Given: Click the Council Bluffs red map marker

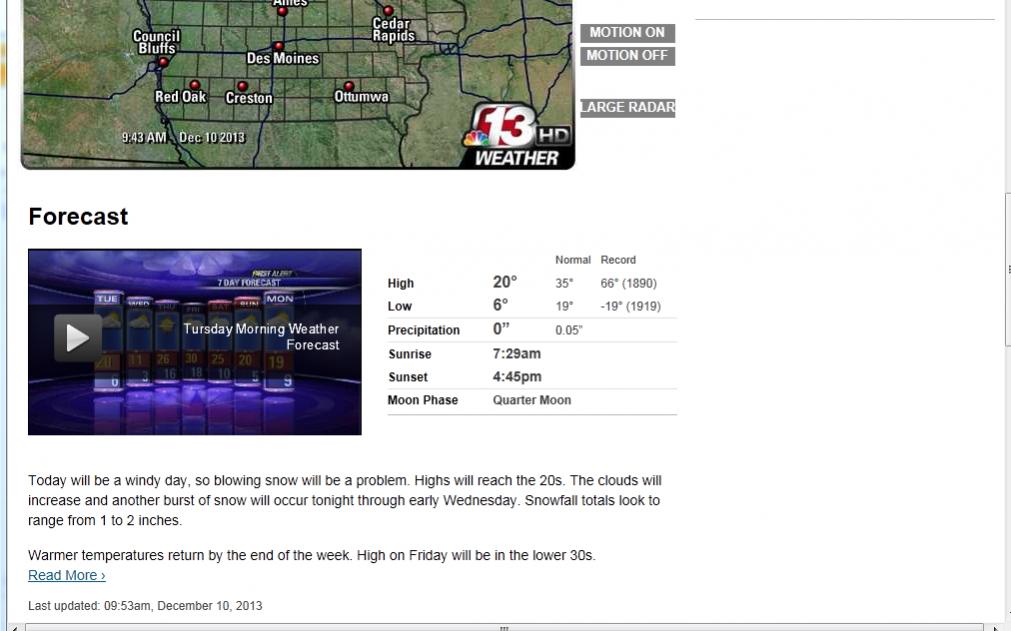Looking at the screenshot, I should (163, 62).
